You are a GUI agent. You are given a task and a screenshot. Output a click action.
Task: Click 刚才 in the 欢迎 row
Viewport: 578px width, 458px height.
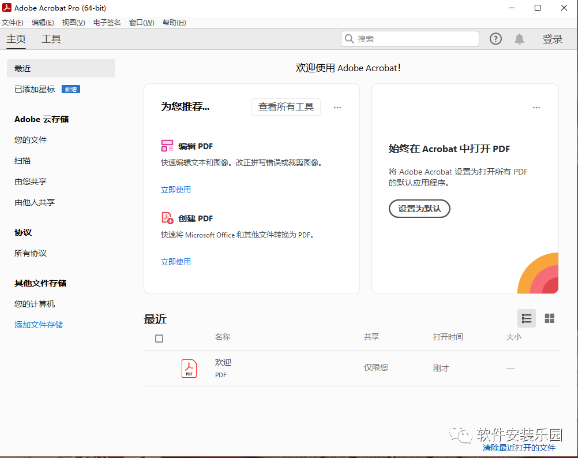[x=441, y=368]
